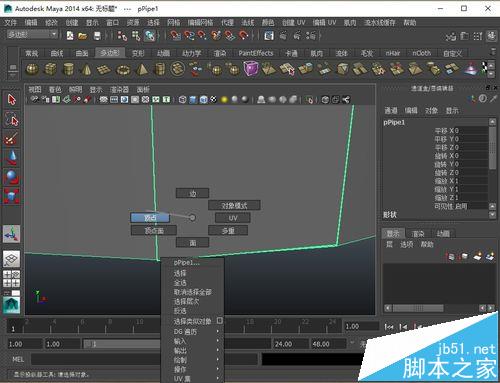Click the purple cube shelf icon
The image size is (500, 383).
(251, 69)
